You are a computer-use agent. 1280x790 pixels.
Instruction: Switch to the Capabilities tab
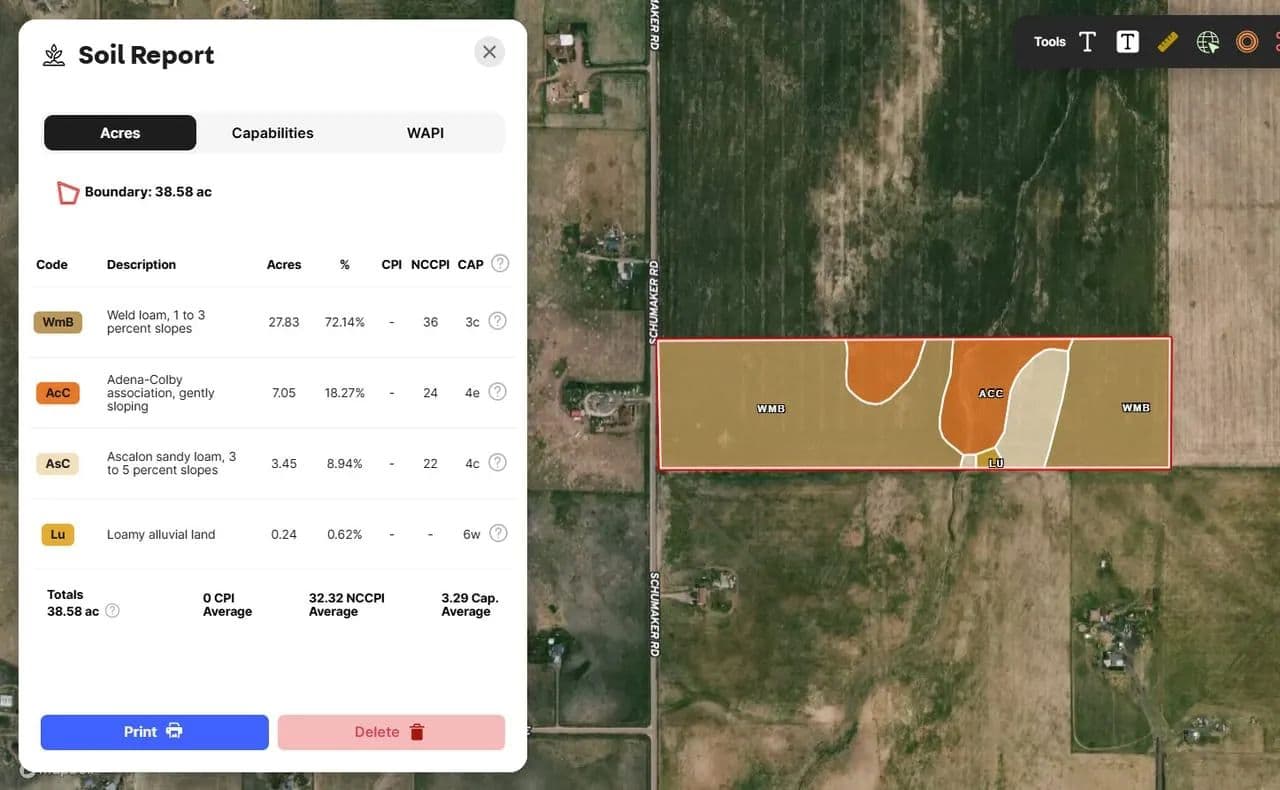272,133
